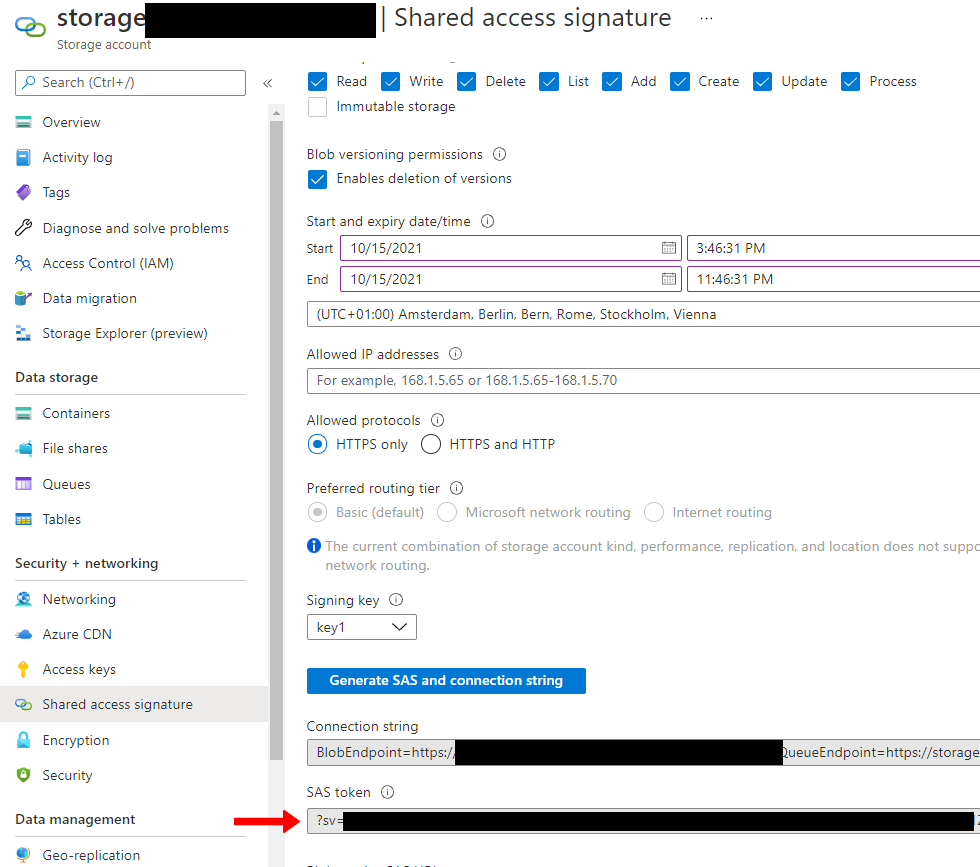Uncheck the Add permission checkbox
980x867 pixels.
612,81
